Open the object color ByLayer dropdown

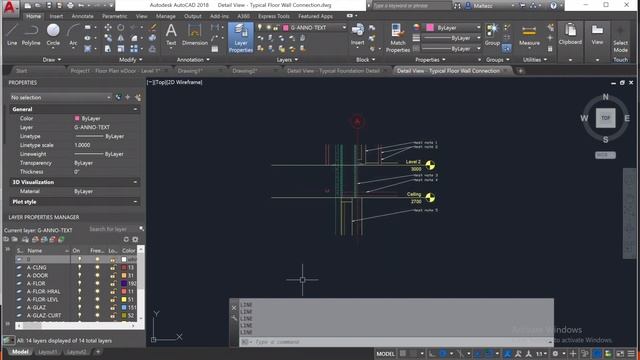pos(453,28)
